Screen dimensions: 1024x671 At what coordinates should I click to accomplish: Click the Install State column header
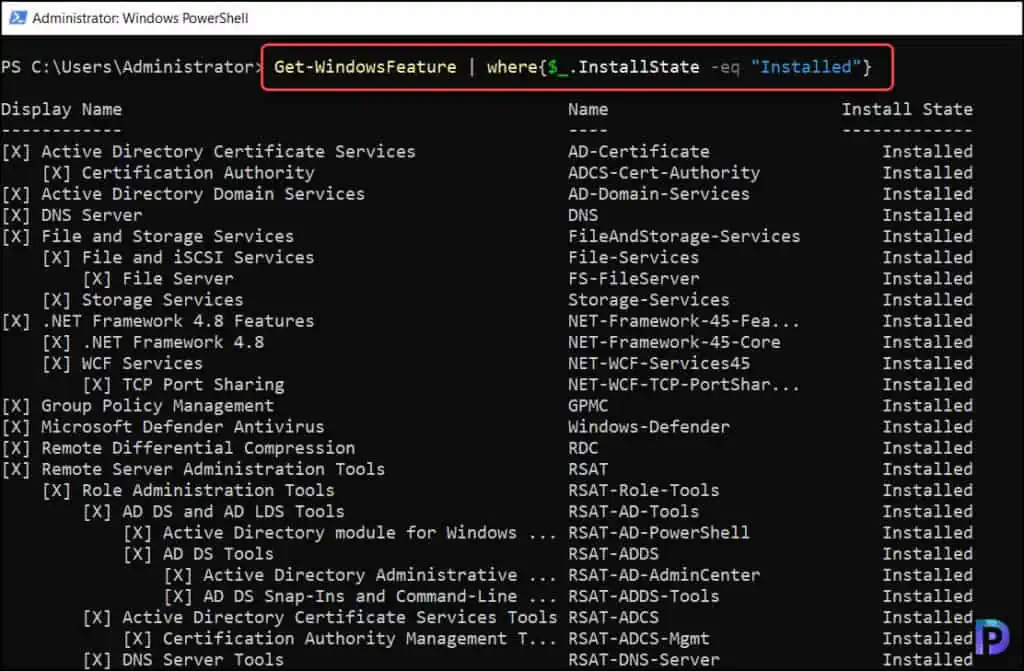click(907, 109)
